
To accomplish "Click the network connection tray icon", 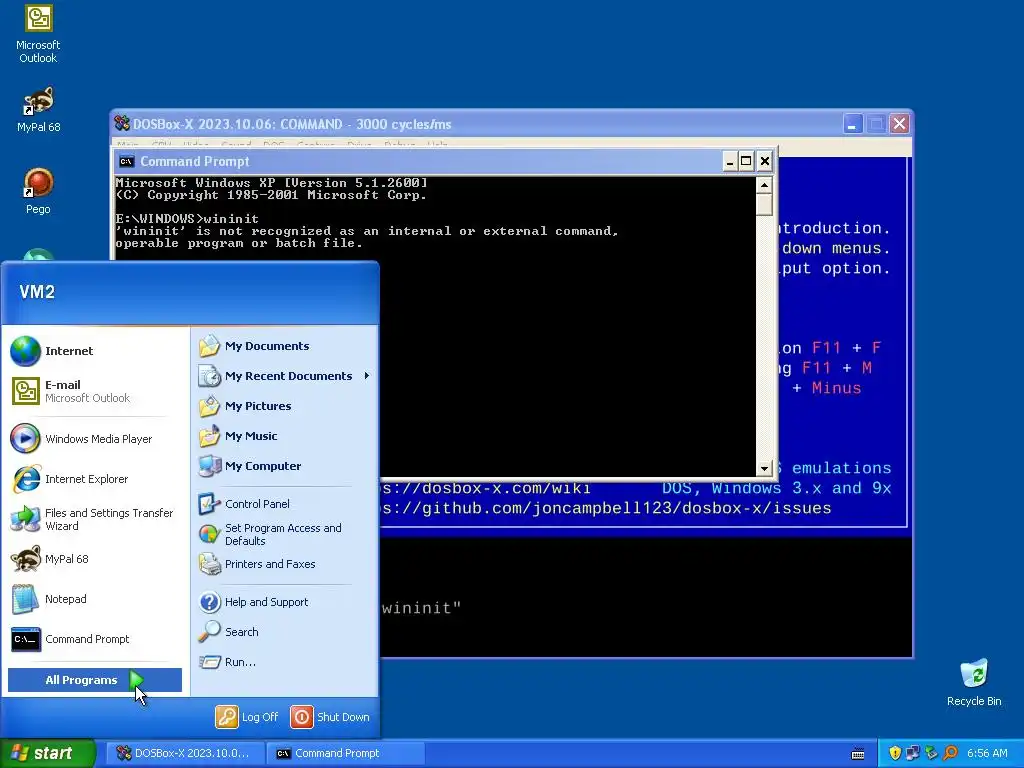I will [x=912, y=753].
